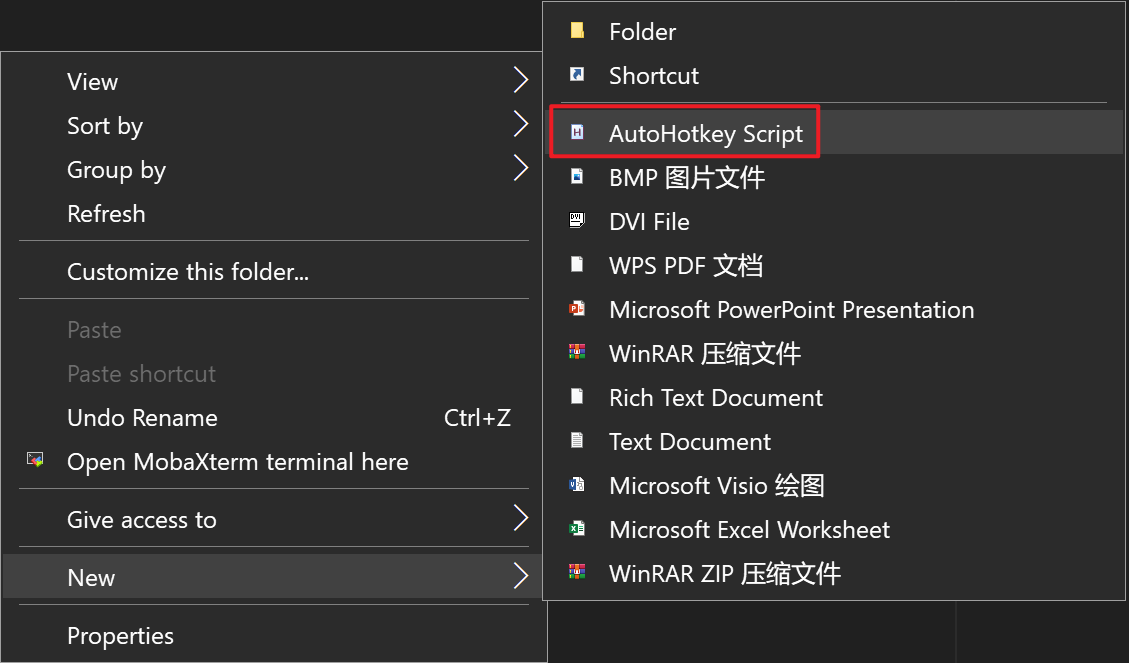Click the yellow Folder icon

[577, 30]
